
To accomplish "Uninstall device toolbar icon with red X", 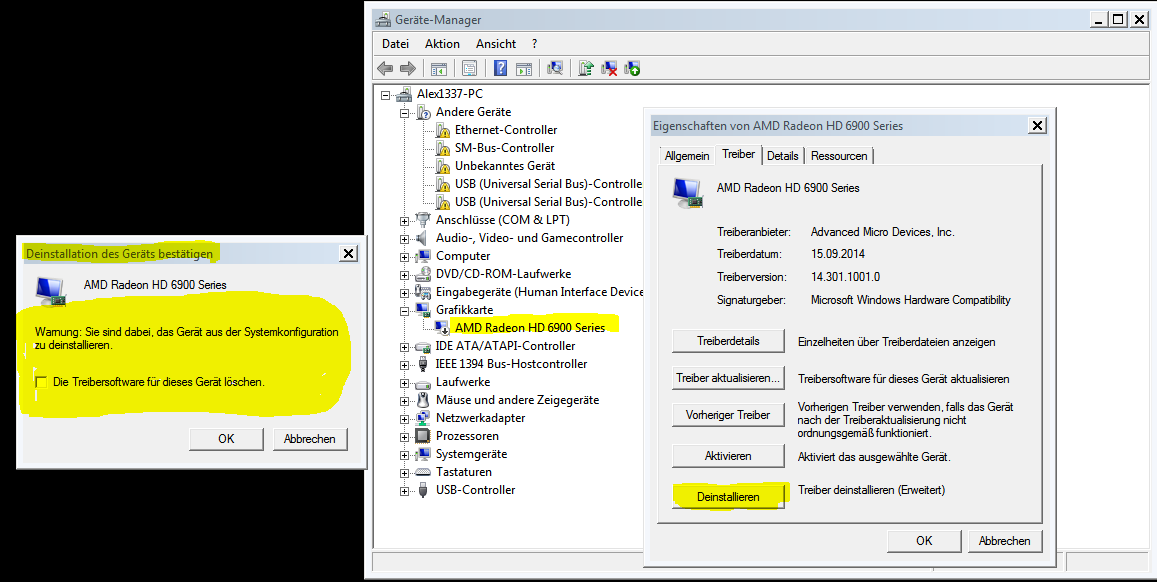I will (609, 69).
